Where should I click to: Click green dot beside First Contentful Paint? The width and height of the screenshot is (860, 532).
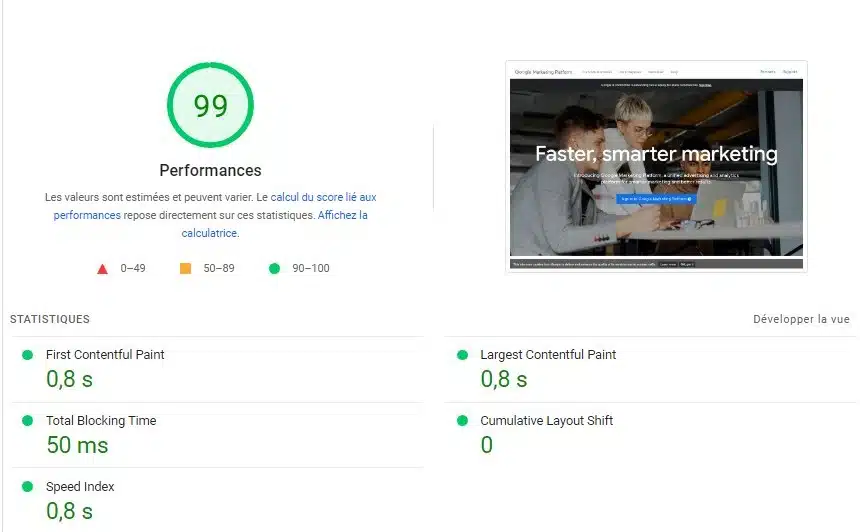click(x=27, y=355)
